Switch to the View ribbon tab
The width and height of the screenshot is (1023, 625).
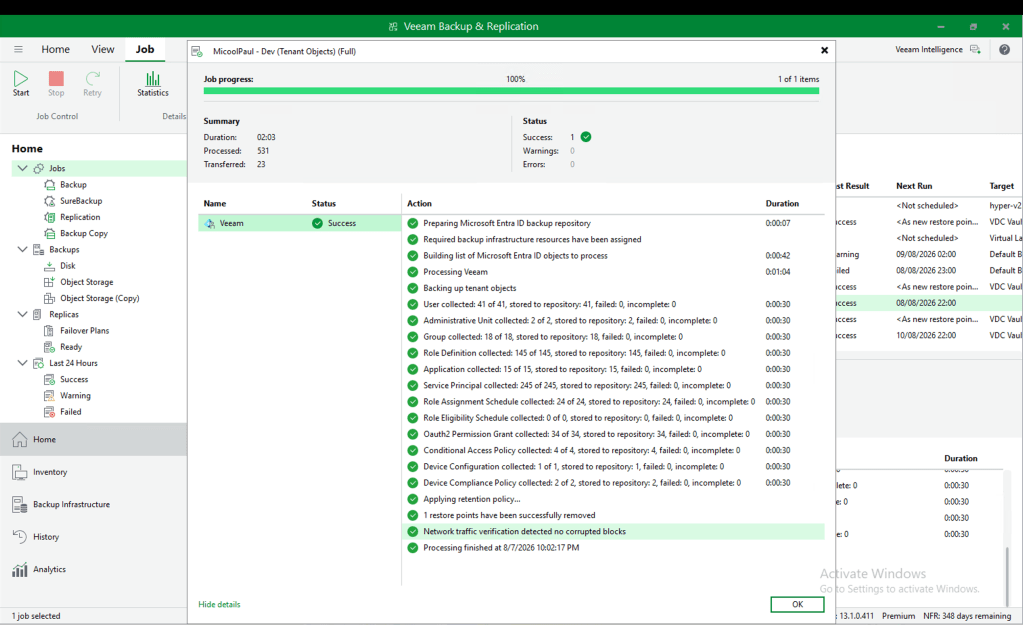102,50
